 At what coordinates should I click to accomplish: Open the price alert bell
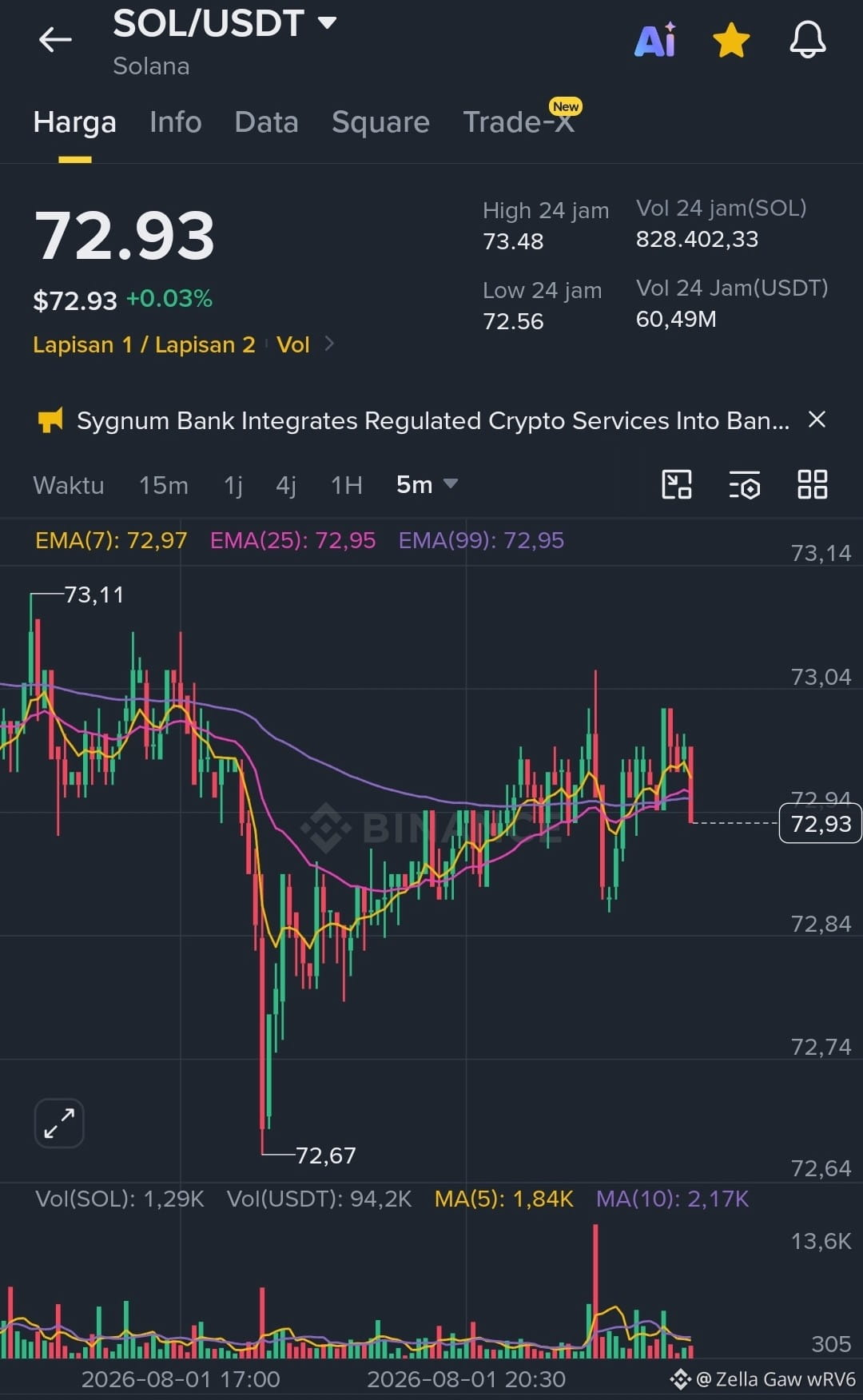807,39
